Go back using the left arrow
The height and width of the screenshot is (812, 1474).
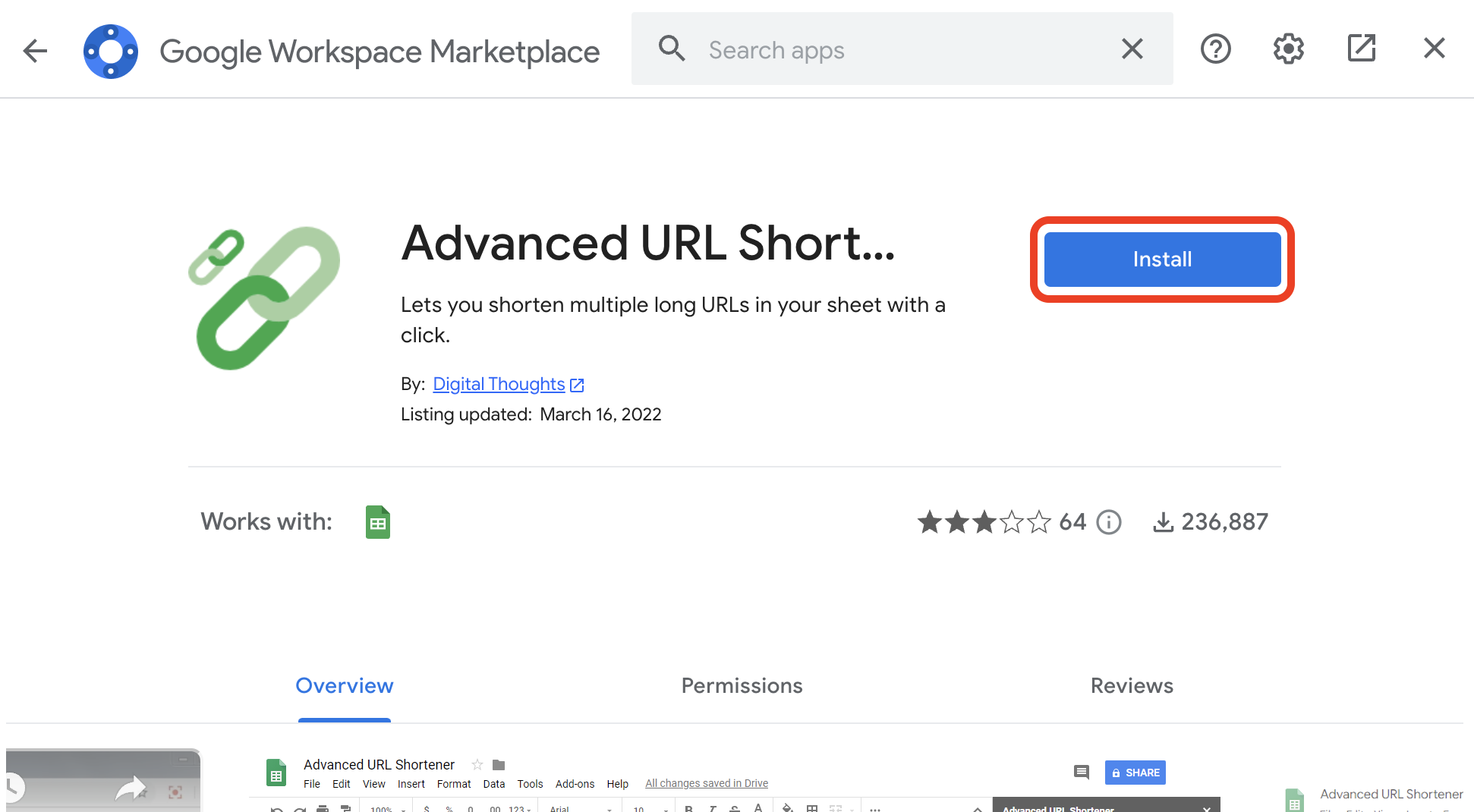click(35, 51)
